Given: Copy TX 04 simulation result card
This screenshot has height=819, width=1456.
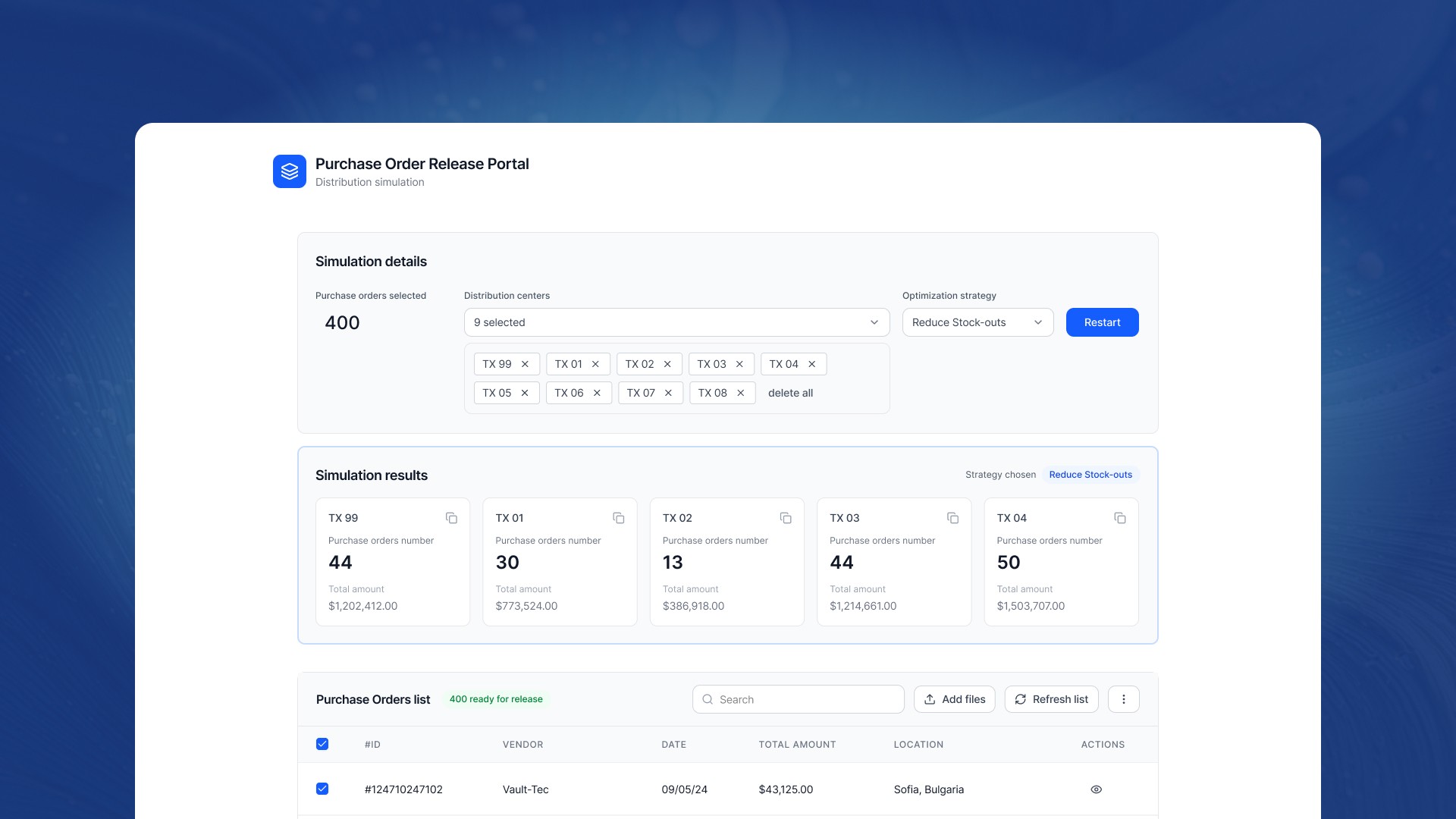Looking at the screenshot, I should (x=1119, y=518).
